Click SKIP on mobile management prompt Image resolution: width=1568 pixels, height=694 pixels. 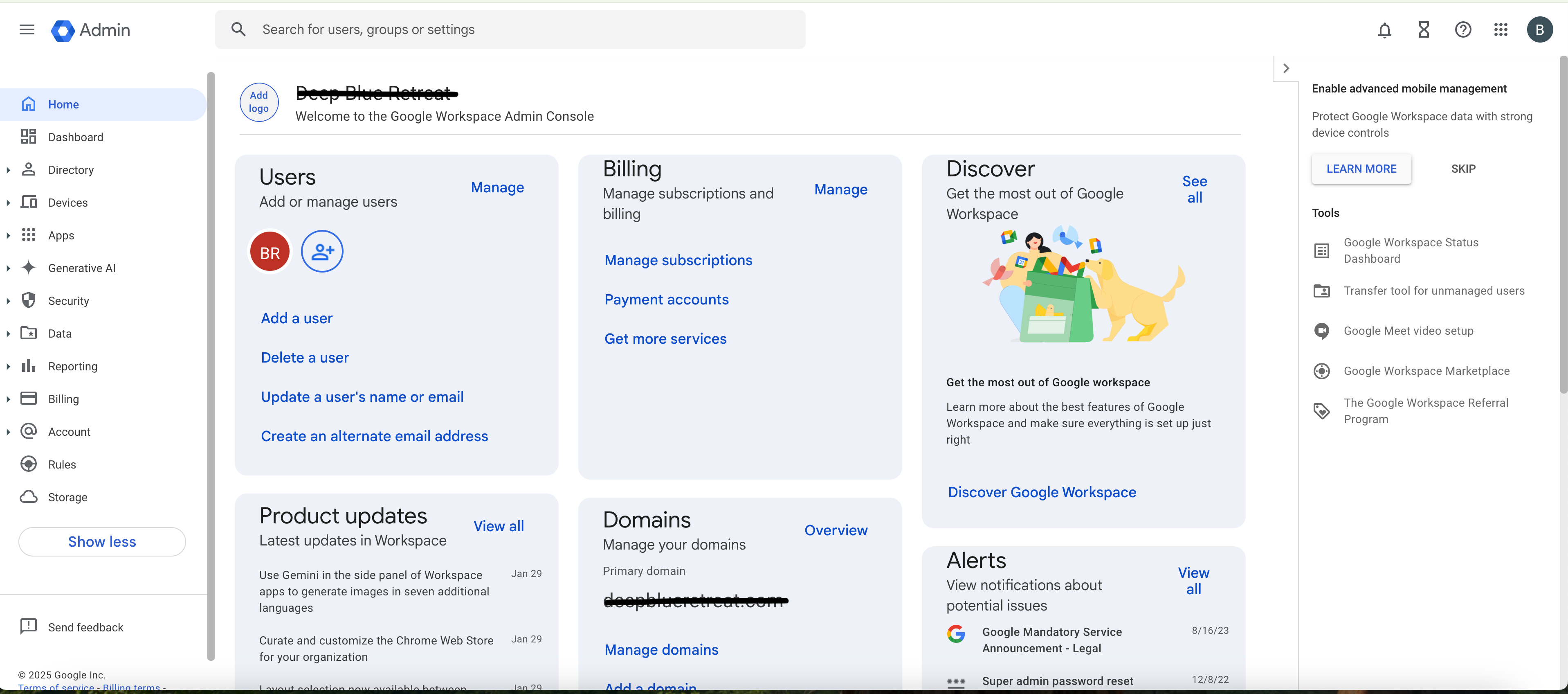coord(1463,169)
